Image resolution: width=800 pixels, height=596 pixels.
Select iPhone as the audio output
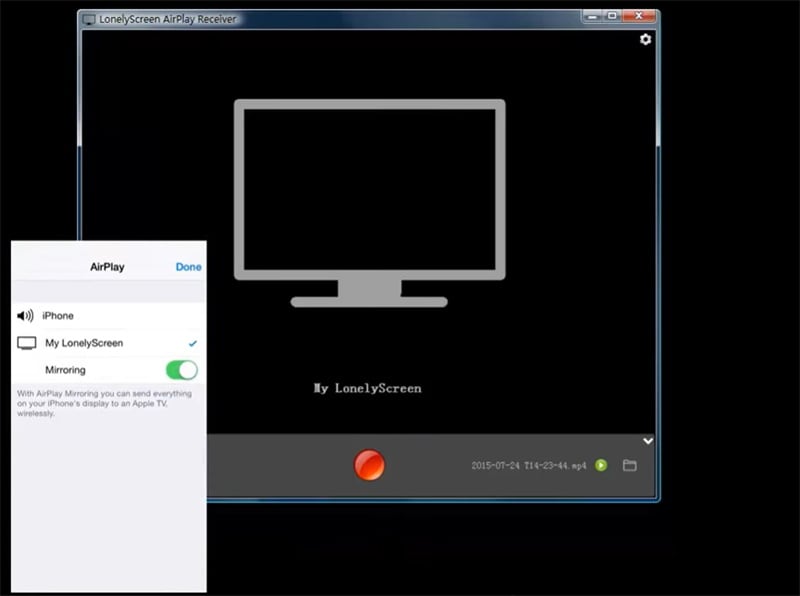109,316
